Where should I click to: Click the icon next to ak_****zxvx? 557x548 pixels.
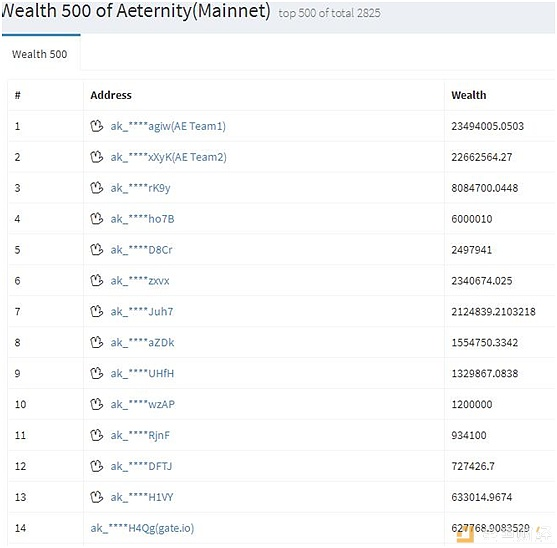click(x=96, y=280)
